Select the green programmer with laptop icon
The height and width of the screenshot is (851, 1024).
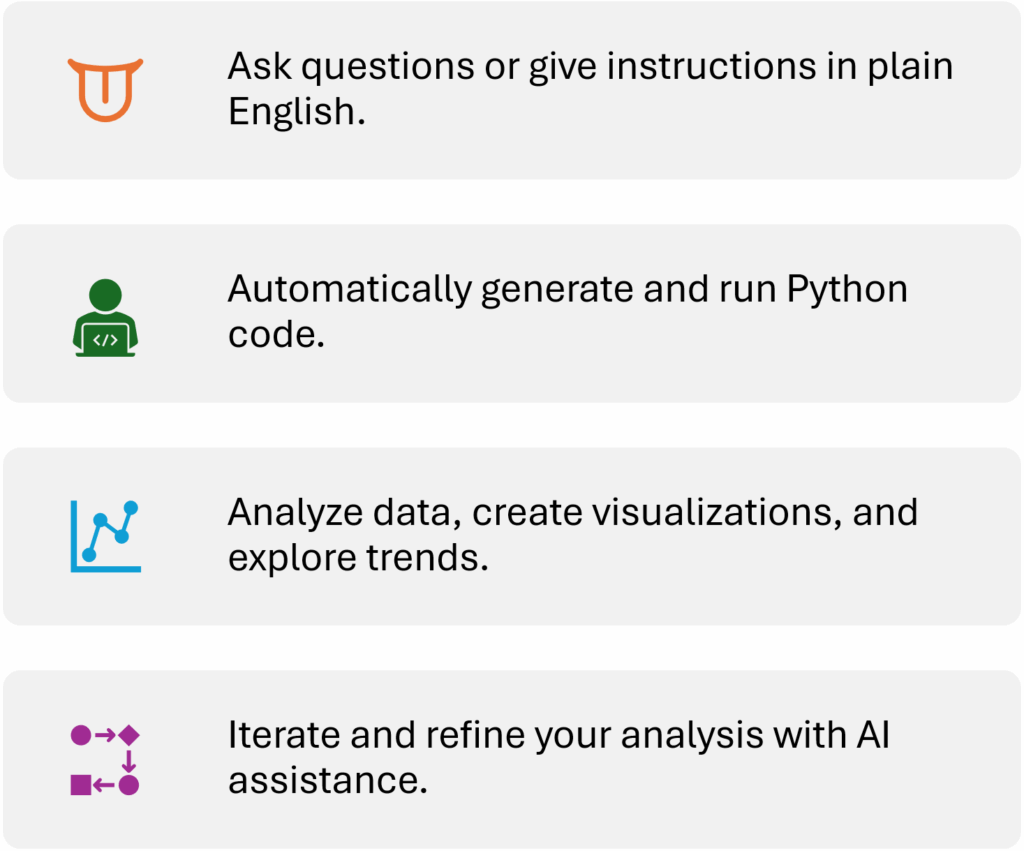pyautogui.click(x=105, y=318)
